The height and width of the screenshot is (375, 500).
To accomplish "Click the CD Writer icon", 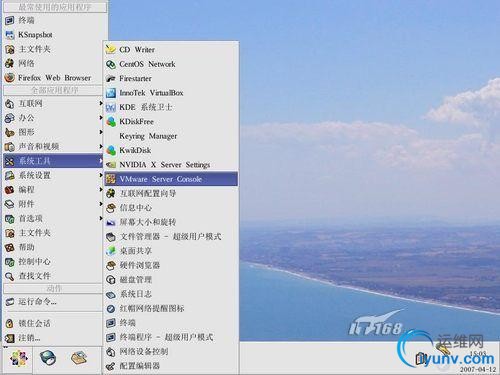I will (x=111, y=50).
